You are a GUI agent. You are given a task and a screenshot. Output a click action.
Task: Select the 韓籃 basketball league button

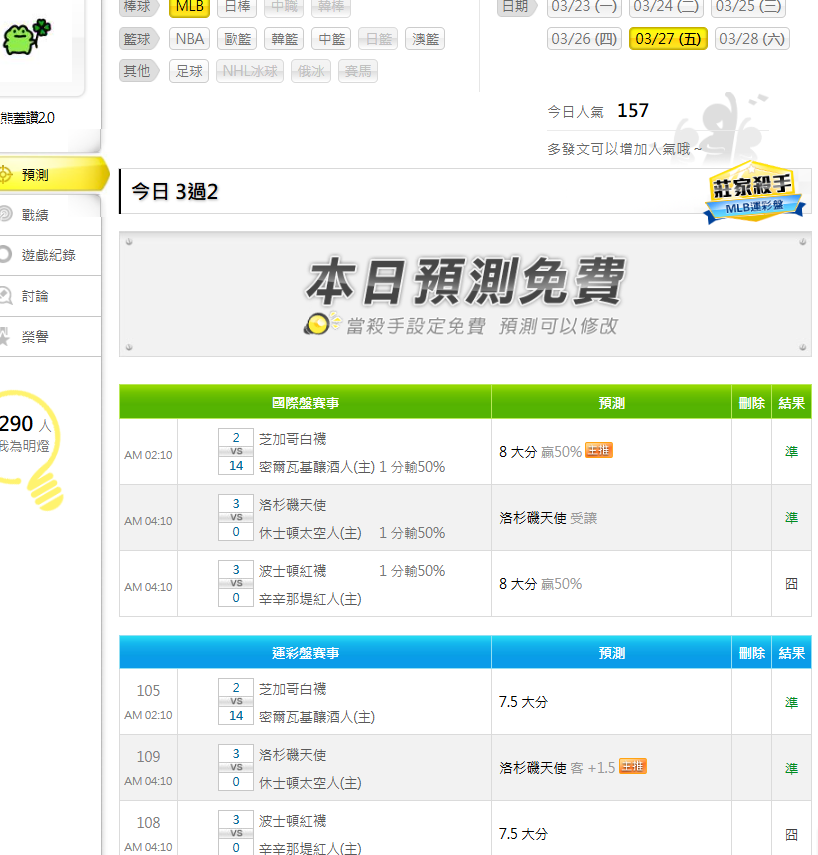pyautogui.click(x=286, y=39)
